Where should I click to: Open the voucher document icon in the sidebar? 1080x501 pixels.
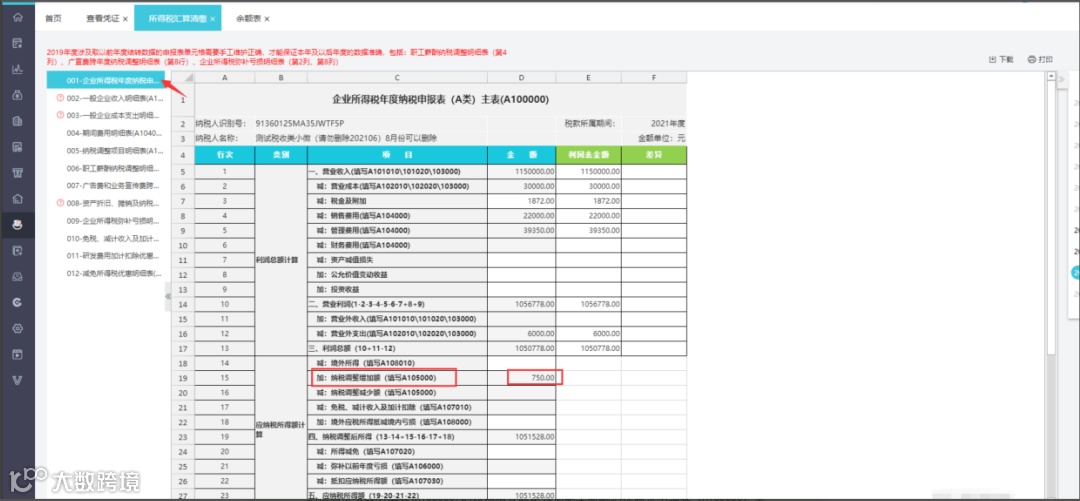point(18,43)
